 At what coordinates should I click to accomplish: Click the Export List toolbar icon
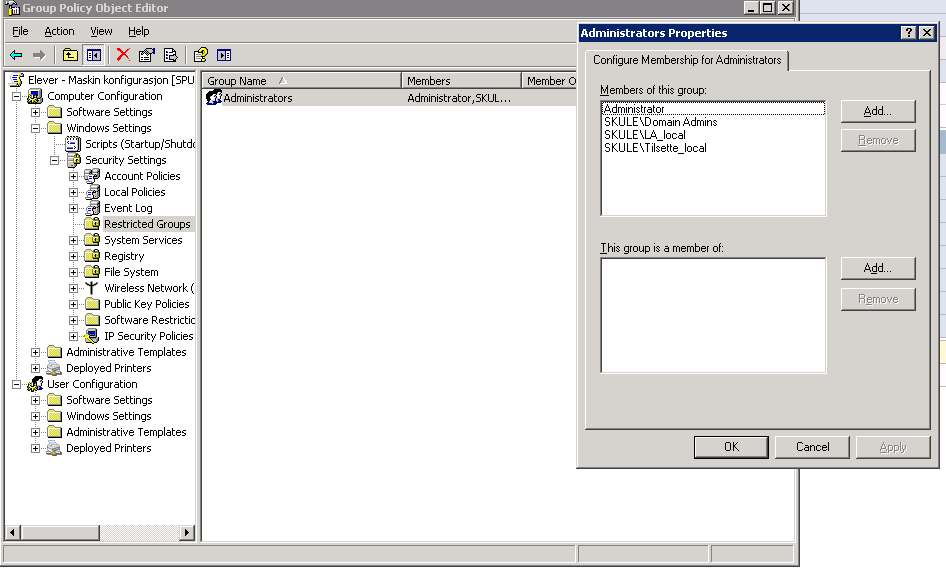tap(171, 55)
